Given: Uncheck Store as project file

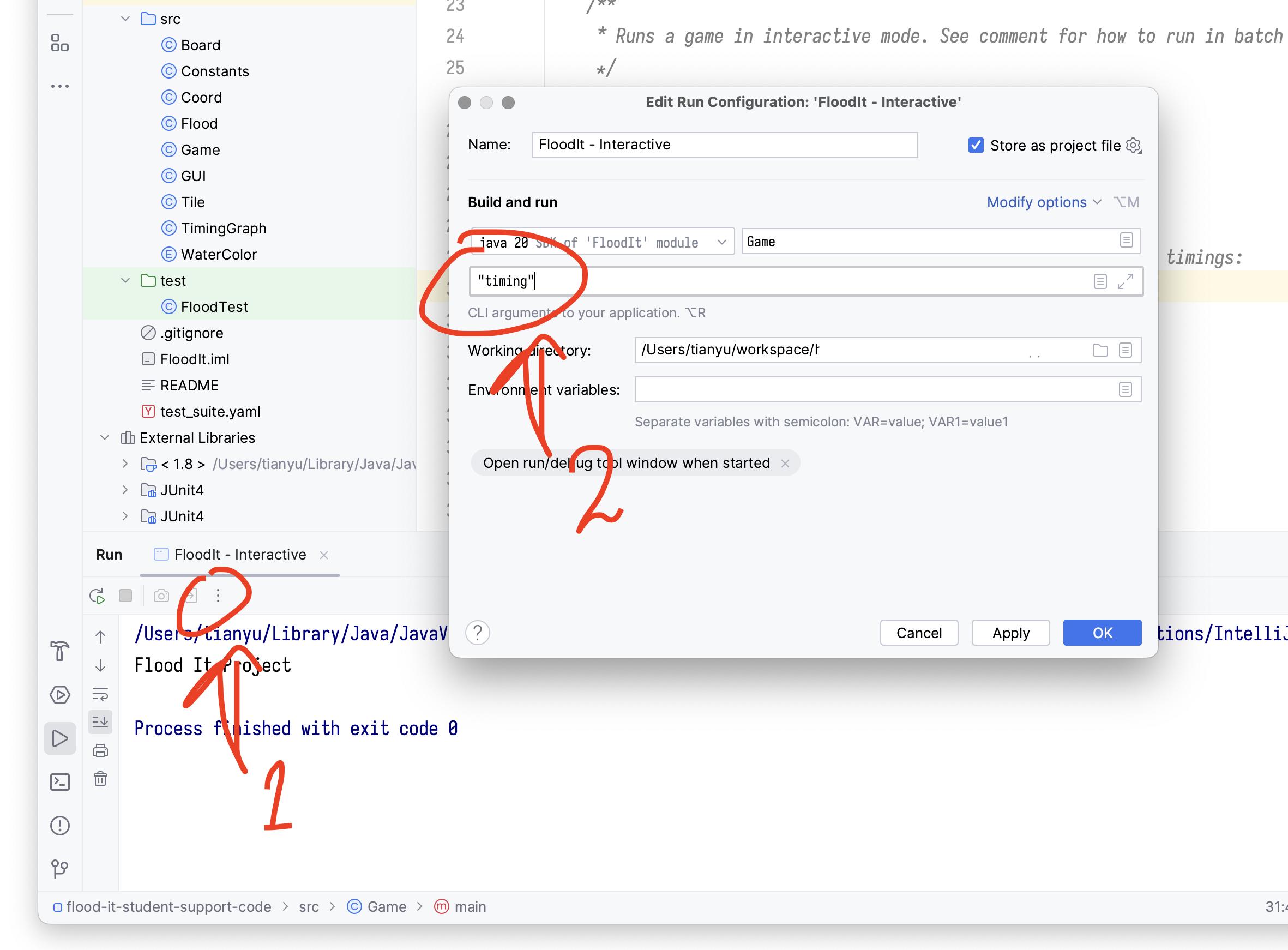Looking at the screenshot, I should (976, 146).
